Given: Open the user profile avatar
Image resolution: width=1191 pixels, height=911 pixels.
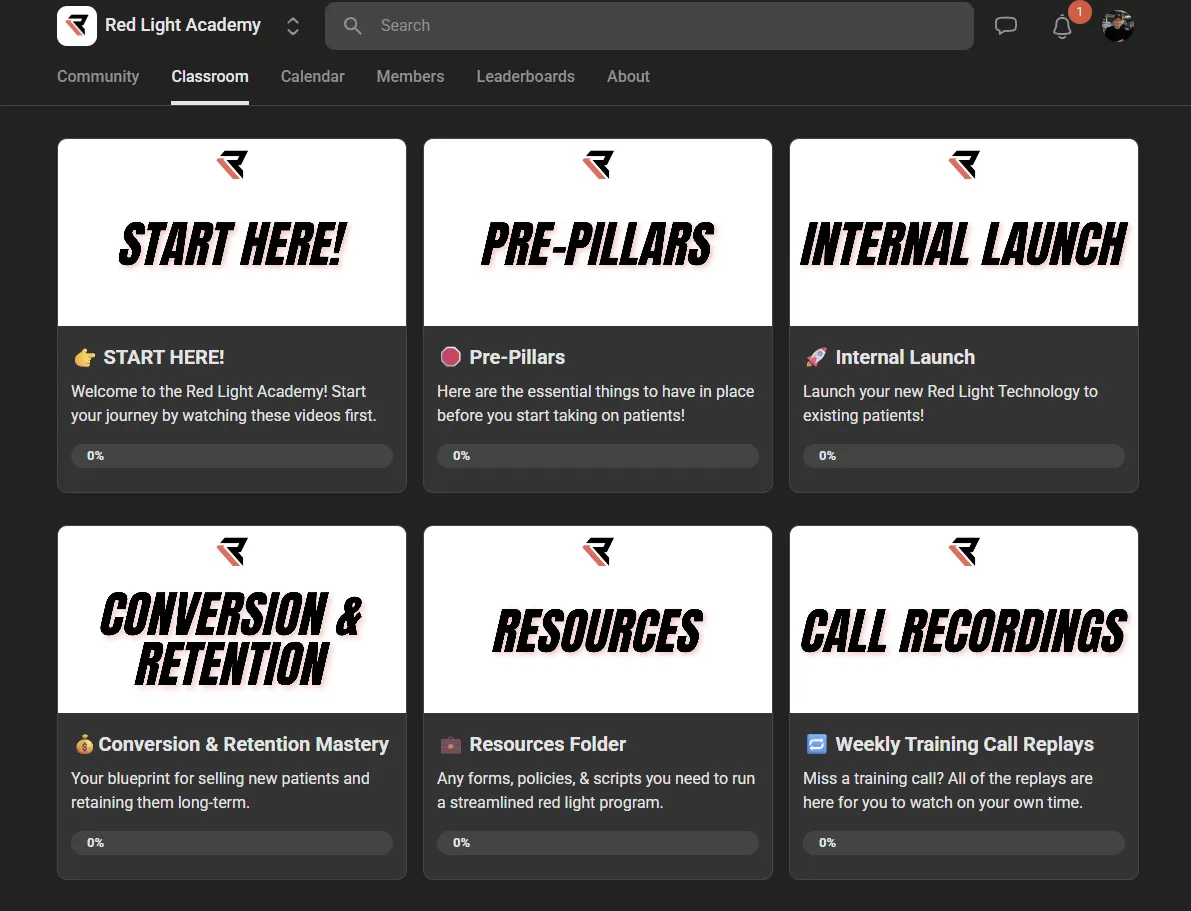Looking at the screenshot, I should click(x=1117, y=26).
